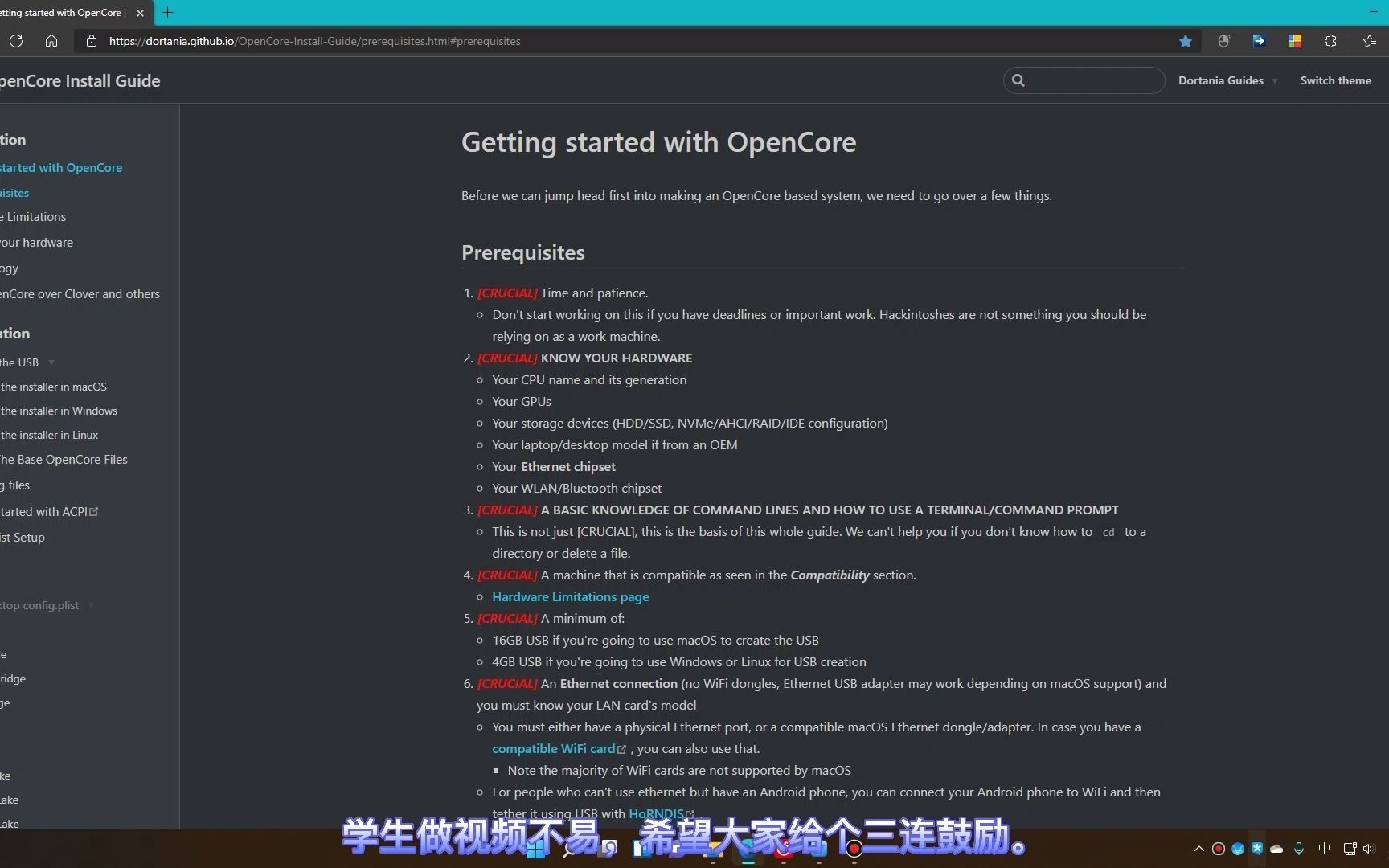Viewport: 1389px width, 868px height.
Task: Expand the 'the USB' sidebar section arrow
Action: click(51, 362)
